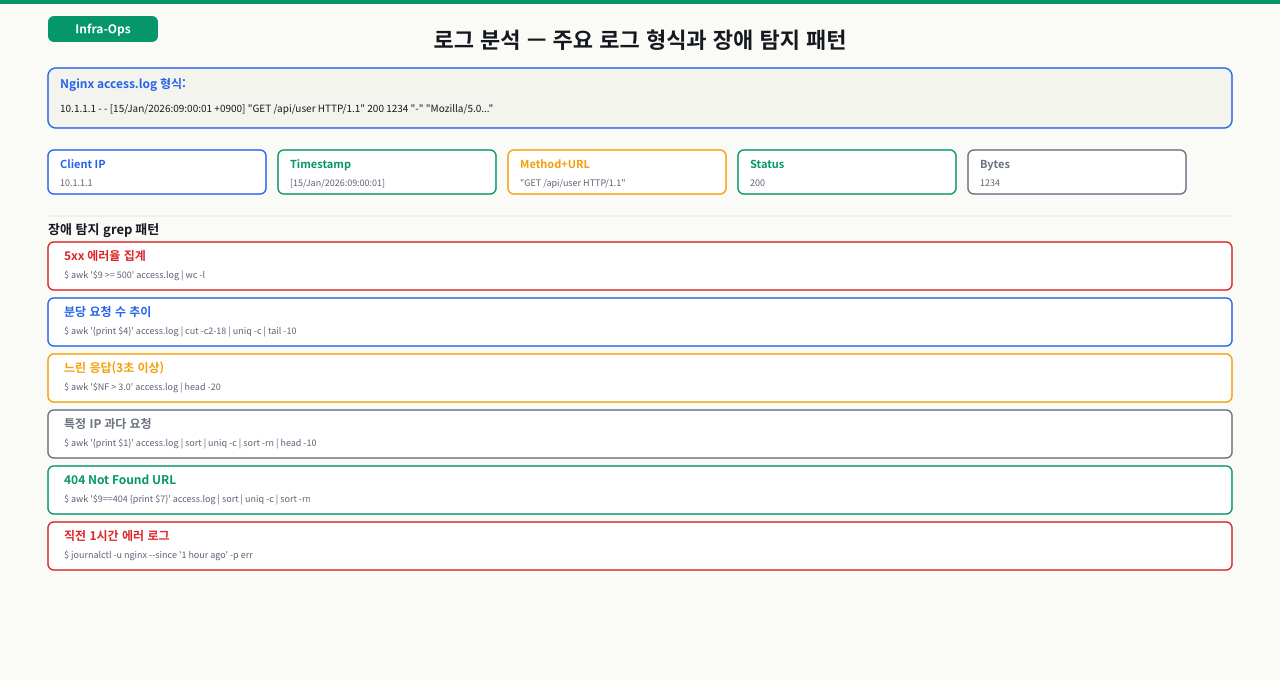Click the awk '$9==404 {print $7}' command
The height and width of the screenshot is (680, 1280).
click(187, 499)
